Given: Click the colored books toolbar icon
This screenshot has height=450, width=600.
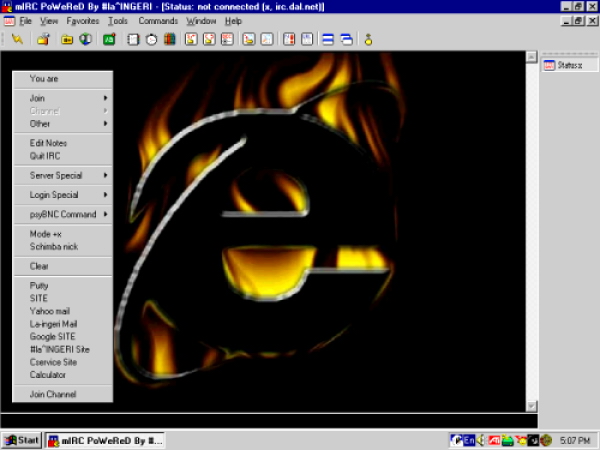Looking at the screenshot, I should (x=170, y=39).
